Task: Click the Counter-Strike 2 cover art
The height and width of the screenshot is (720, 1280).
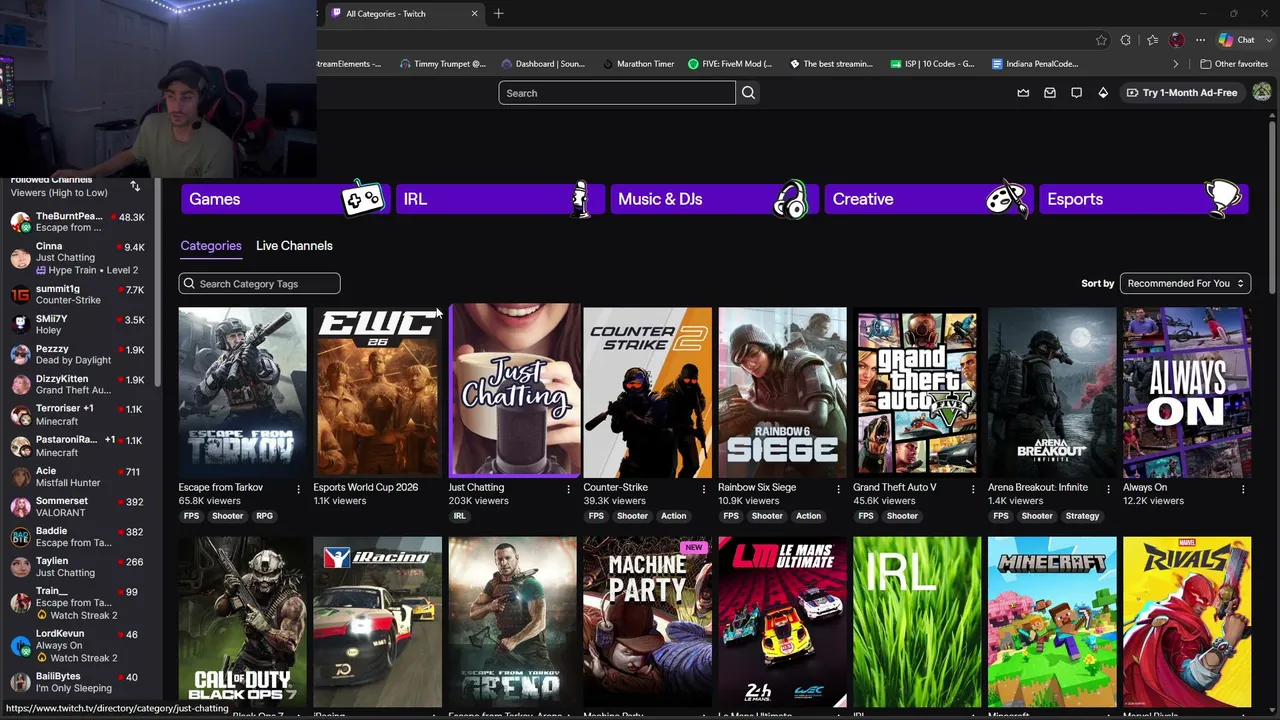Action: pyautogui.click(x=648, y=391)
